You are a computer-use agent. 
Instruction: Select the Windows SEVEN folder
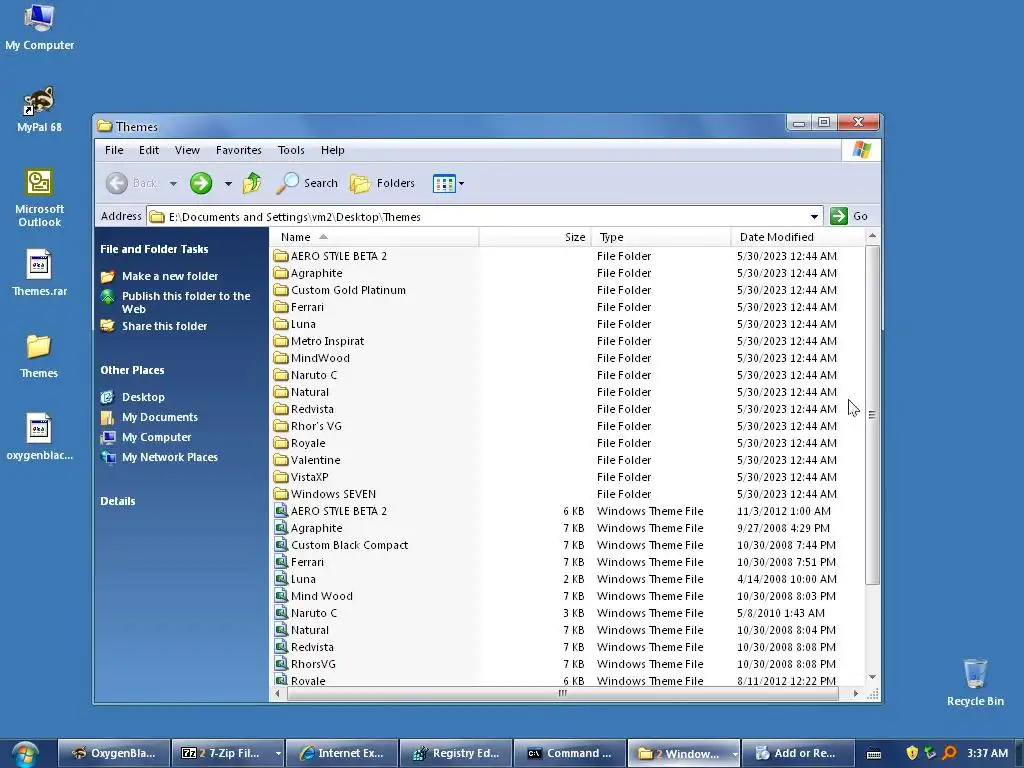coord(325,494)
